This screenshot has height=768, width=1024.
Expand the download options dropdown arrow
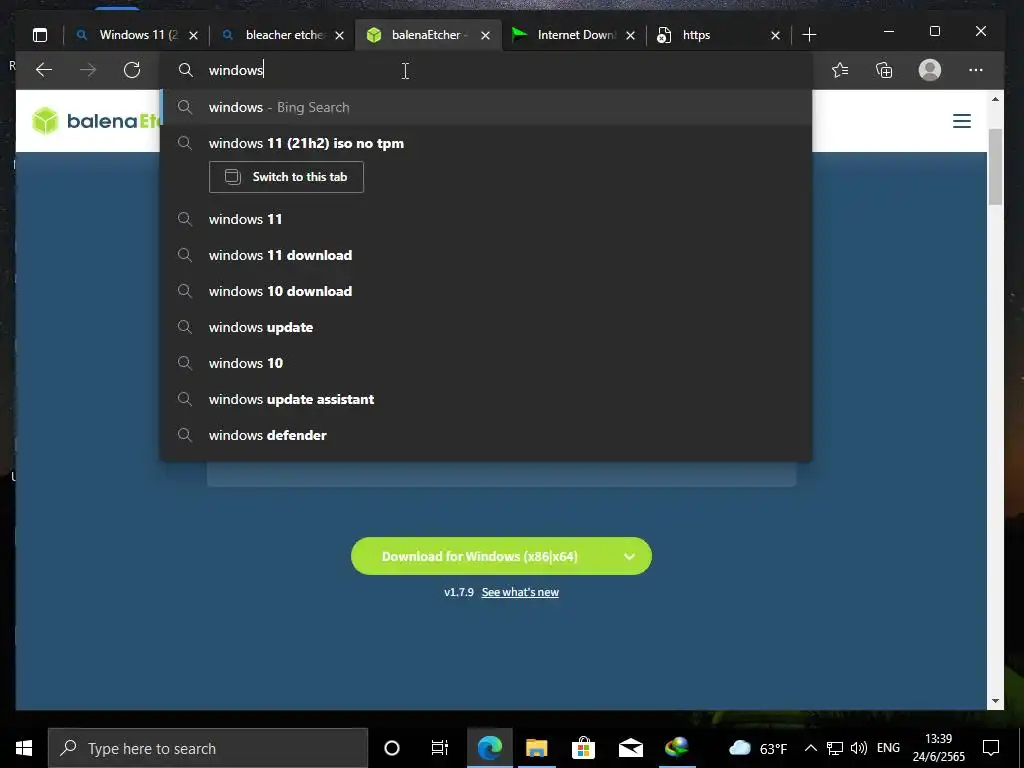pos(630,556)
